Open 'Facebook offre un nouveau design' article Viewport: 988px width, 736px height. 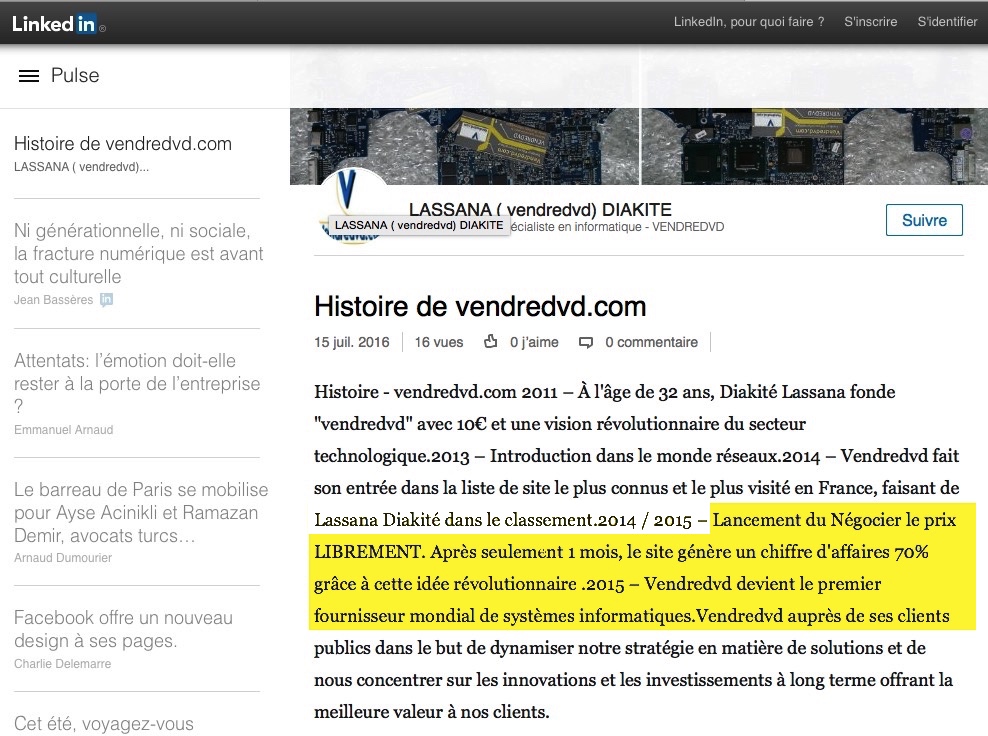124,629
